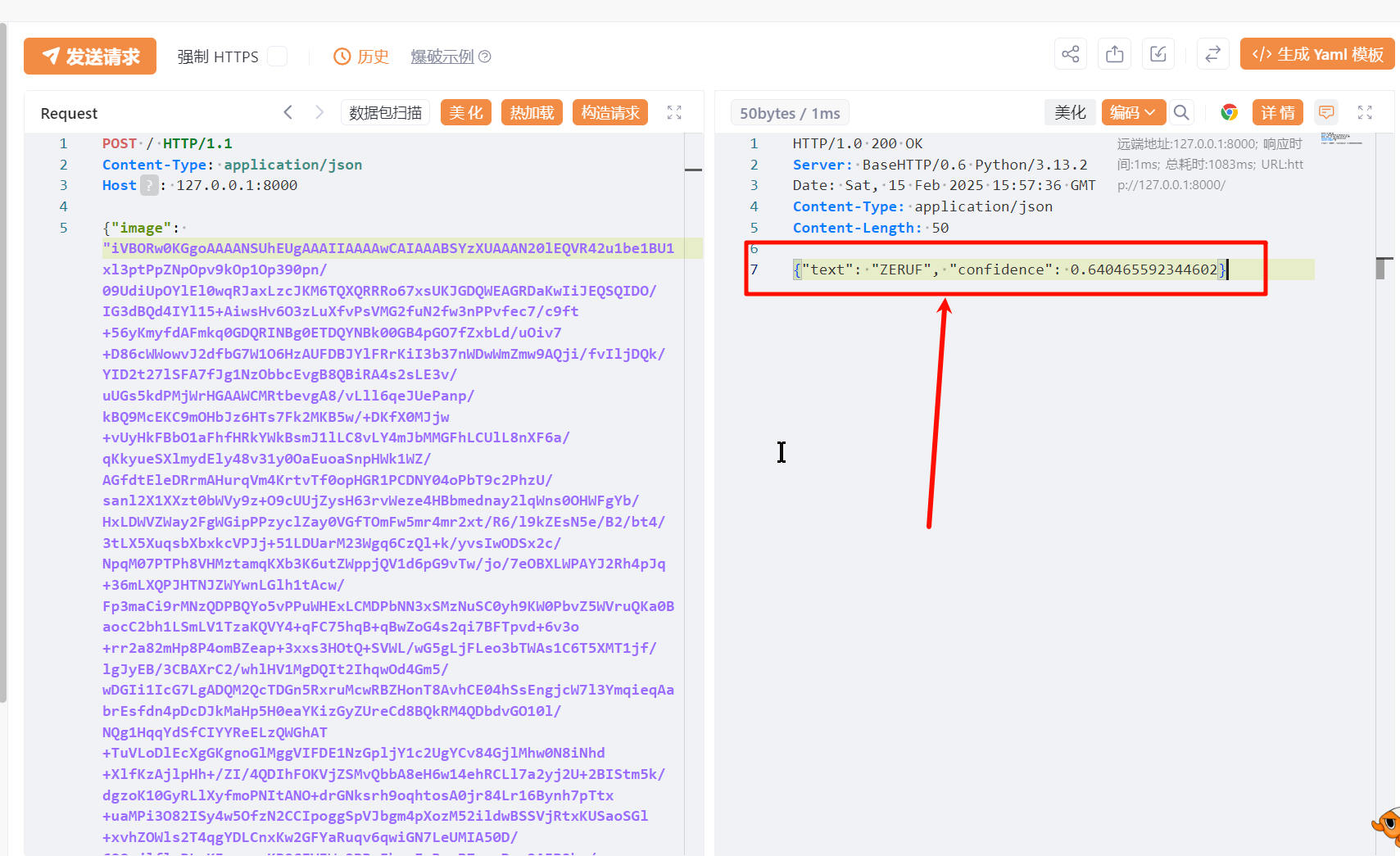Click the 详情 details button
This screenshot has height=856, width=1400.
point(1277,113)
